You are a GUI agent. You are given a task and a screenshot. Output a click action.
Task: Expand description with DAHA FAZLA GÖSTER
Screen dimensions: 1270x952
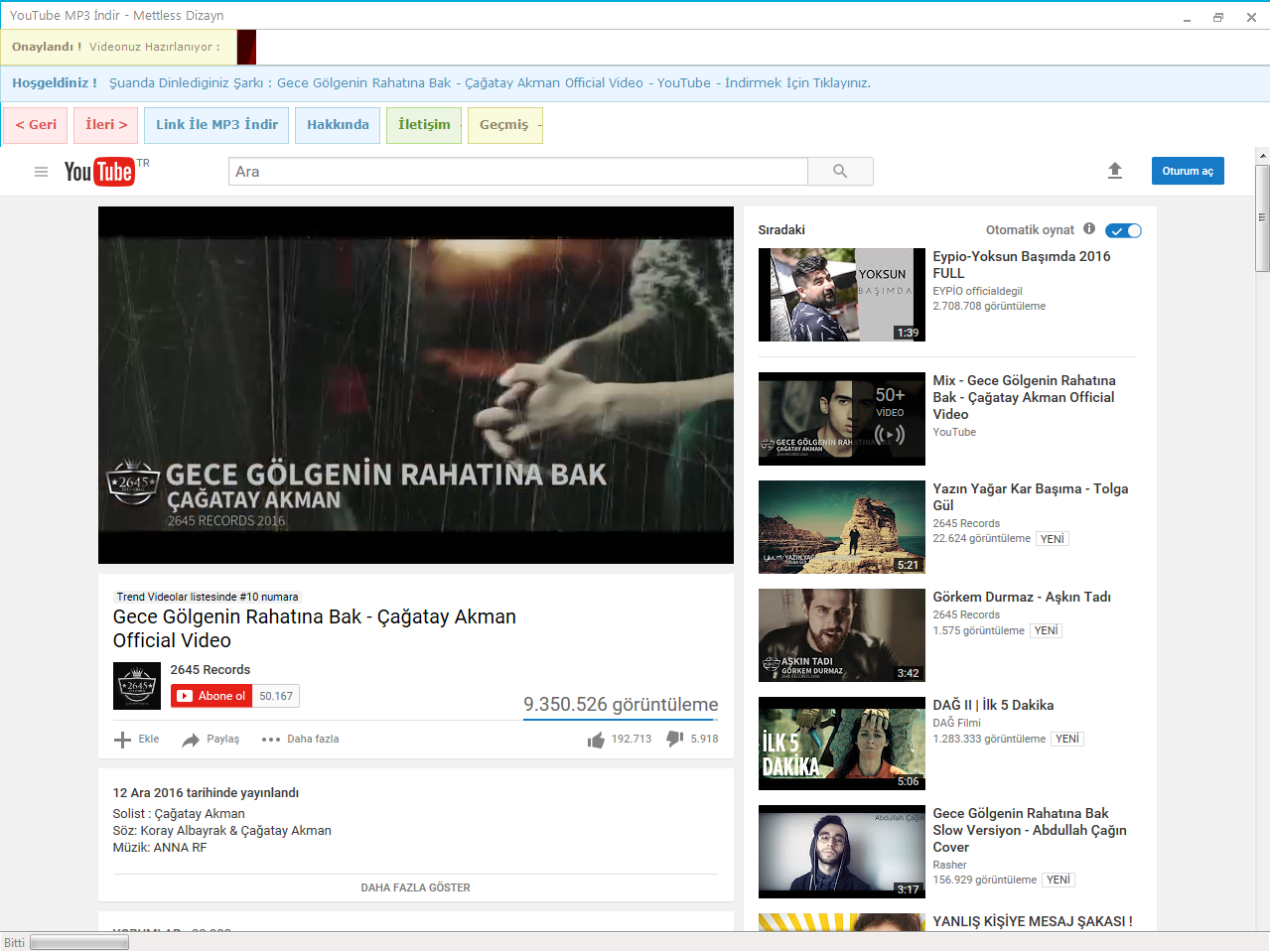[x=415, y=887]
